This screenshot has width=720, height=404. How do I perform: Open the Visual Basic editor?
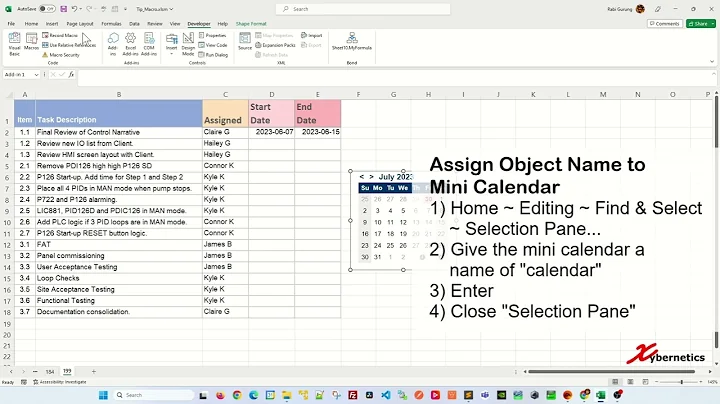coord(15,44)
